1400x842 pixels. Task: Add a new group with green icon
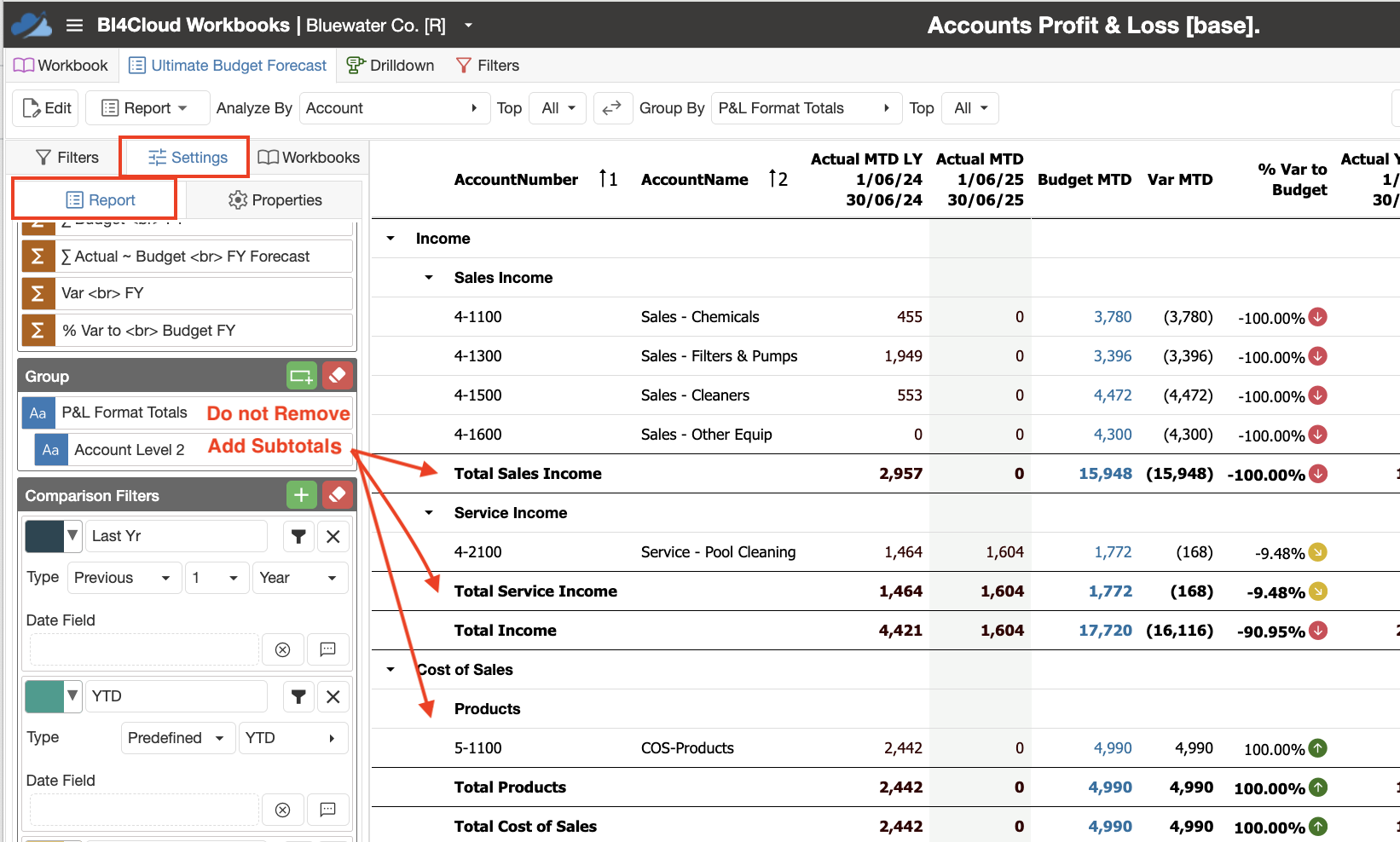pyautogui.click(x=301, y=376)
